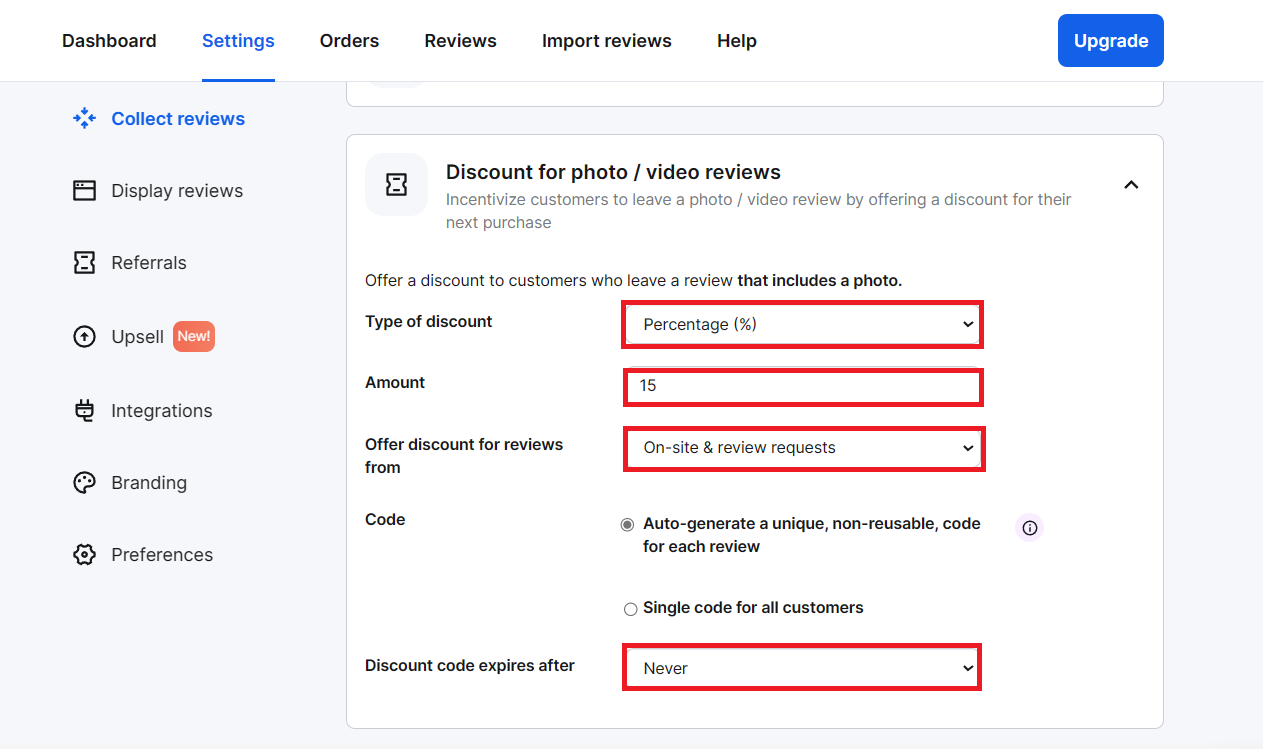Go to the Orders tab
The width and height of the screenshot is (1263, 749).
(x=349, y=41)
